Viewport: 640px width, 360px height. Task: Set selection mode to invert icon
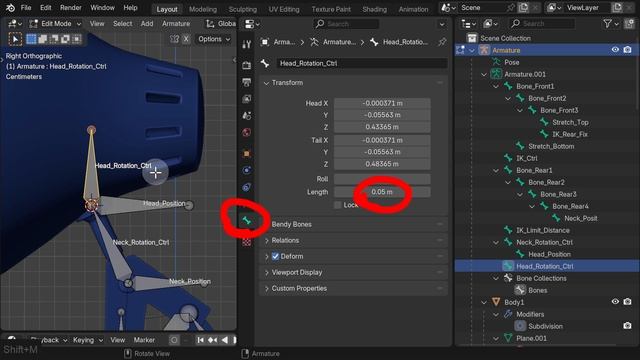point(65,39)
